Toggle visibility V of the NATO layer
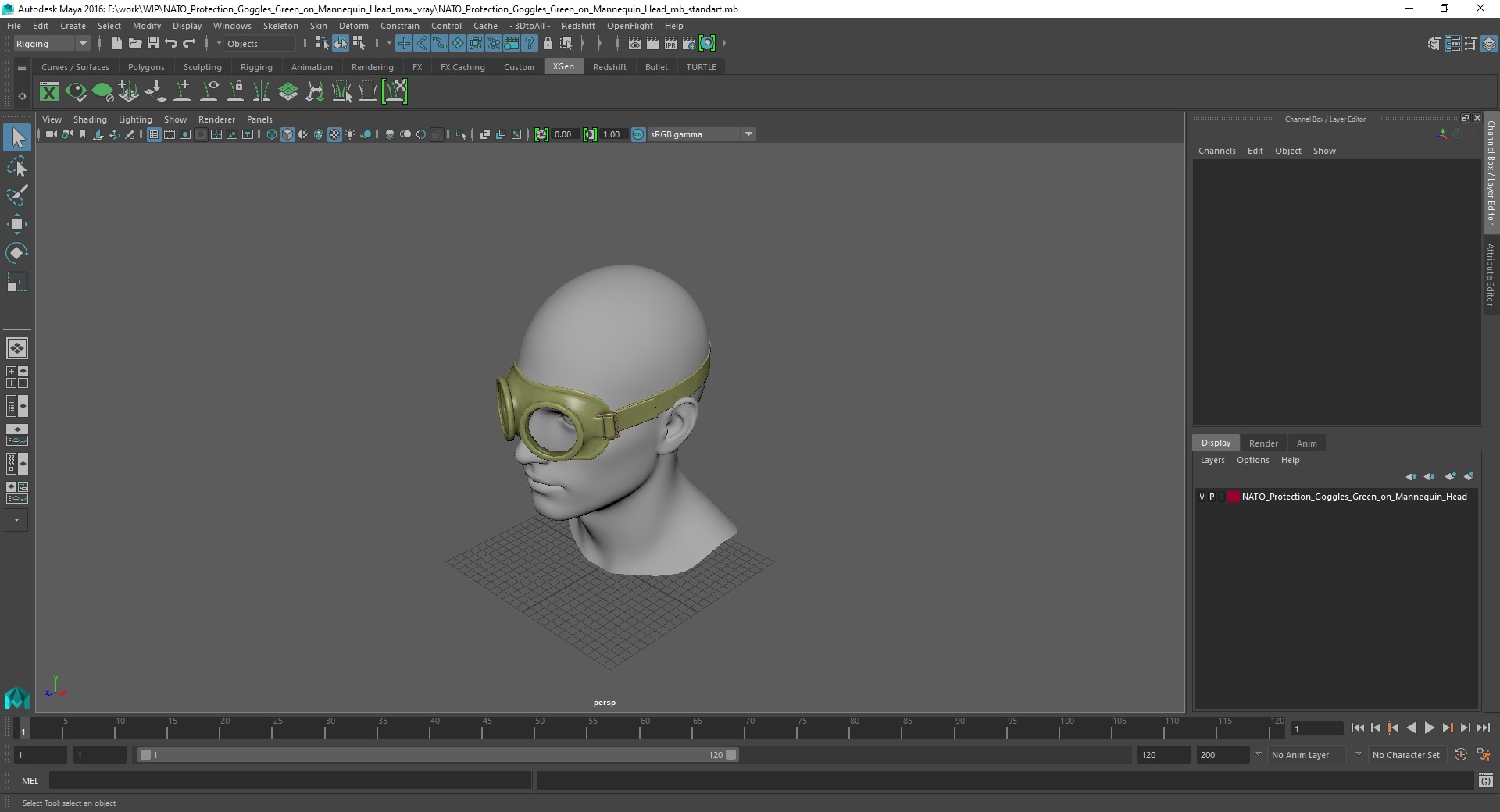This screenshot has height=812, width=1500. pyautogui.click(x=1202, y=497)
